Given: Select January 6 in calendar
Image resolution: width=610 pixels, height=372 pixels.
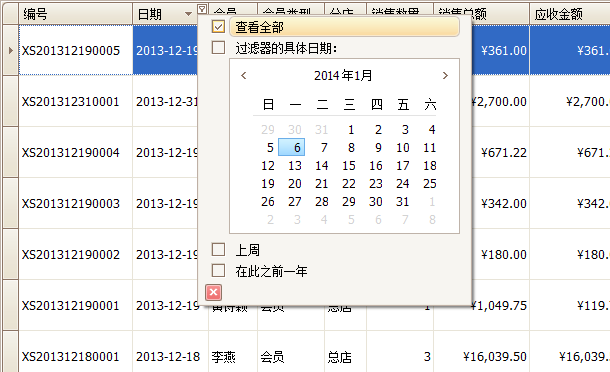Looking at the screenshot, I should [291, 147].
